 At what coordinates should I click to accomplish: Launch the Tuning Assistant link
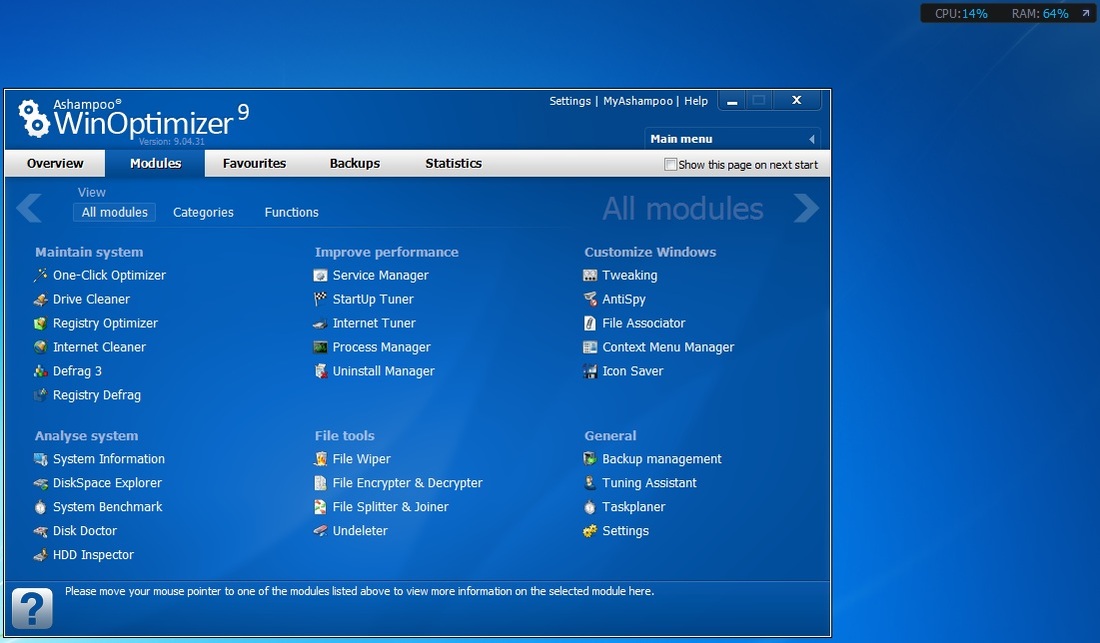(650, 483)
